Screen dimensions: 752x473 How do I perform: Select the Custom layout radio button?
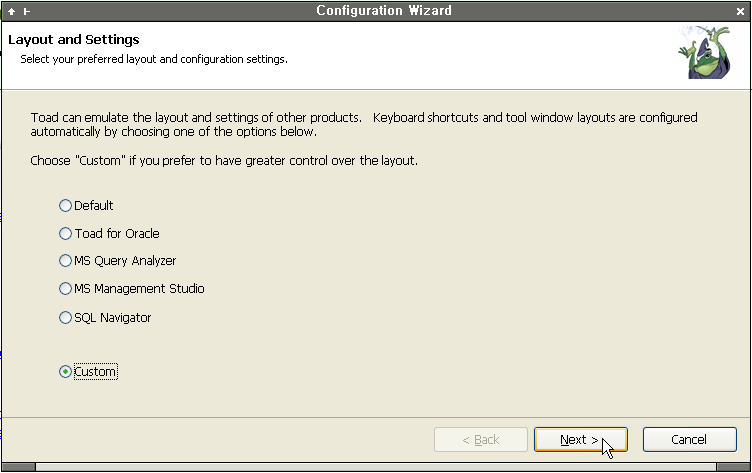65,372
